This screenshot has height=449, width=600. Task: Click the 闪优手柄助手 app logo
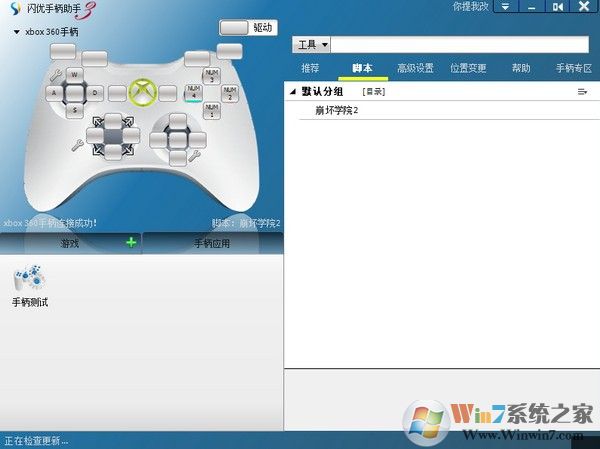tap(16, 8)
